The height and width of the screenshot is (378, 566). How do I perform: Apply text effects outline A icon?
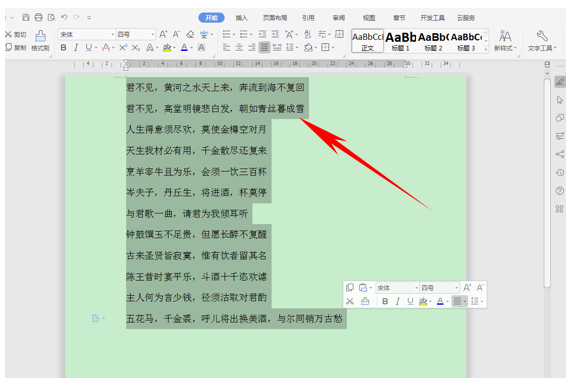point(149,47)
